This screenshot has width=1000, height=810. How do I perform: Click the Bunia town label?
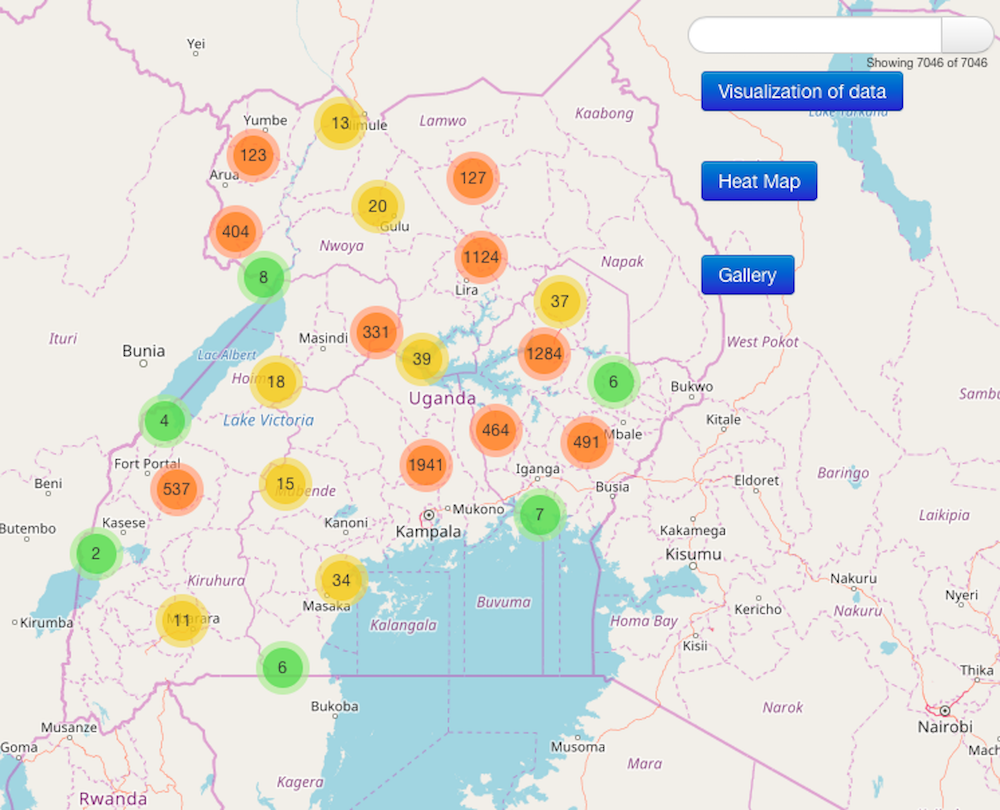[x=143, y=351]
